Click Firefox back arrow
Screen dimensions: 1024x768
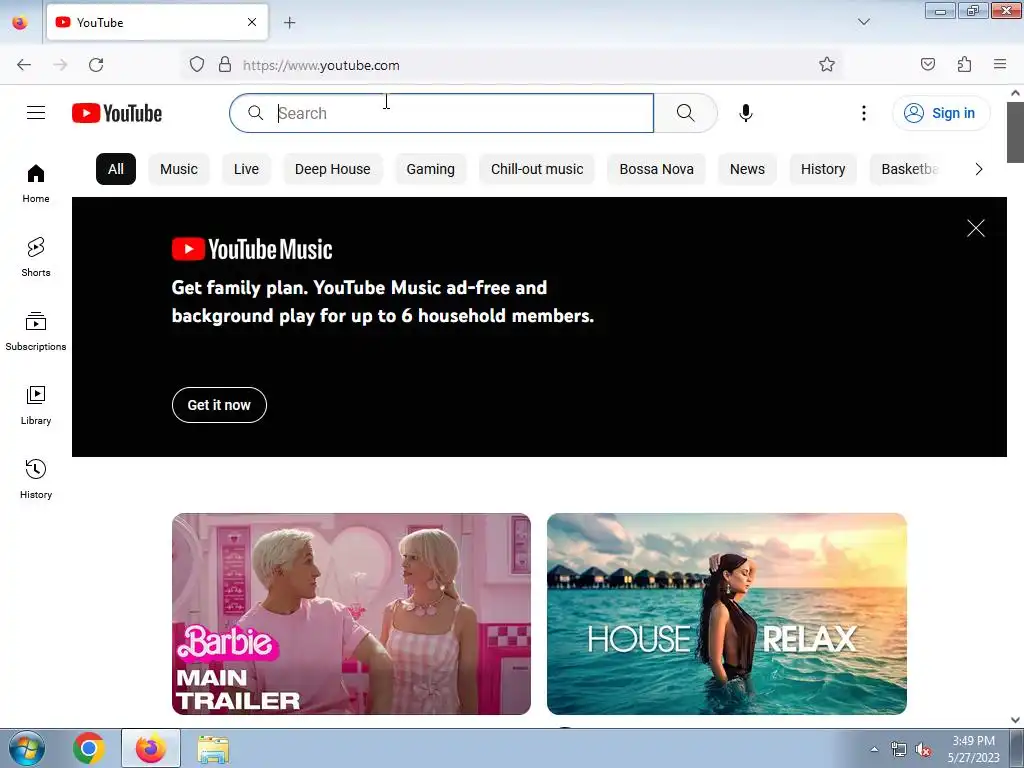tap(24, 65)
